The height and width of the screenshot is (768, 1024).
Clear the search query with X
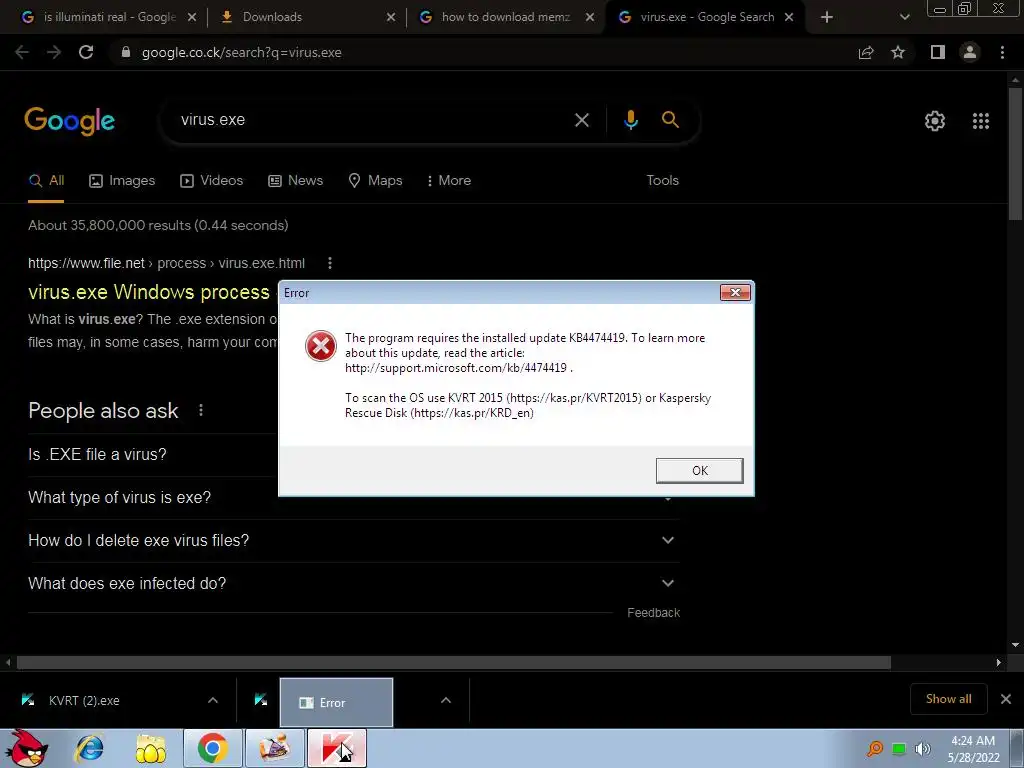(581, 120)
